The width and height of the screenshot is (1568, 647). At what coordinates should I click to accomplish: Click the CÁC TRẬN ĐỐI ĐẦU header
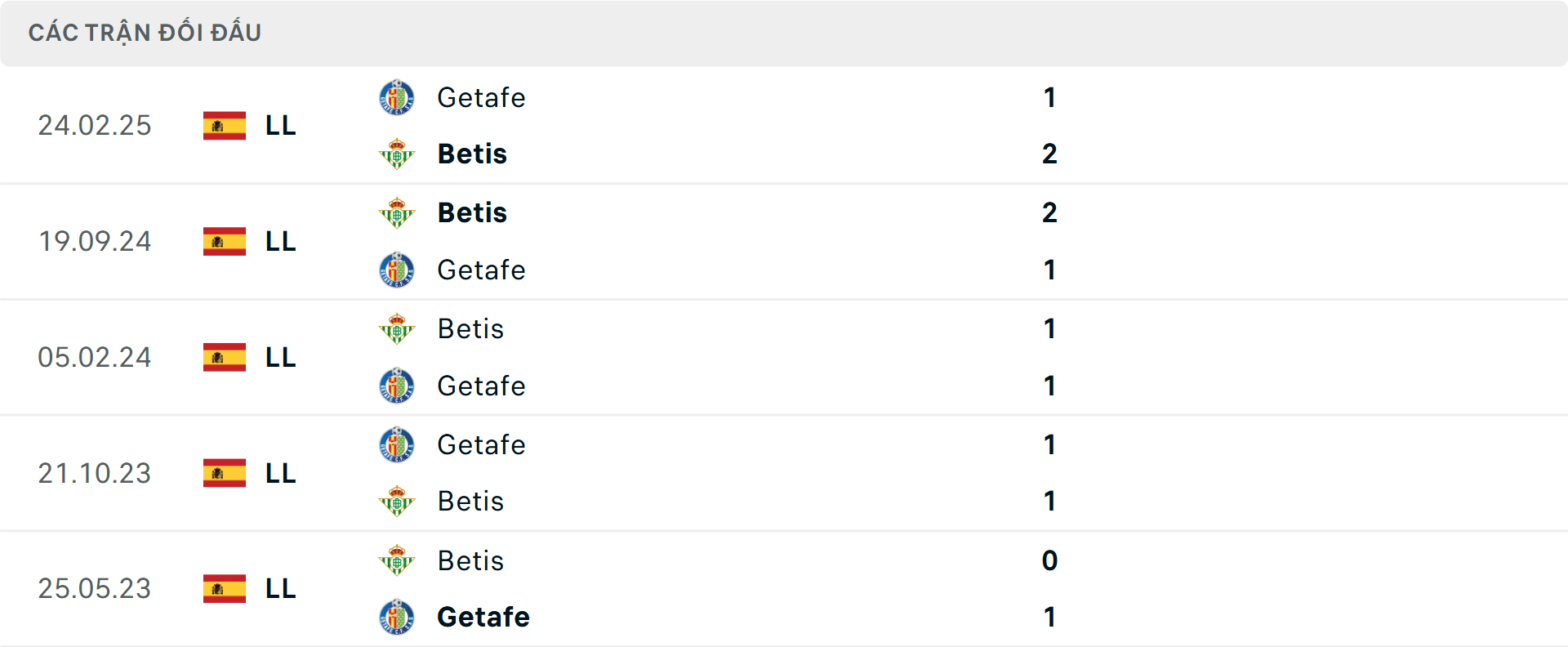click(x=145, y=33)
